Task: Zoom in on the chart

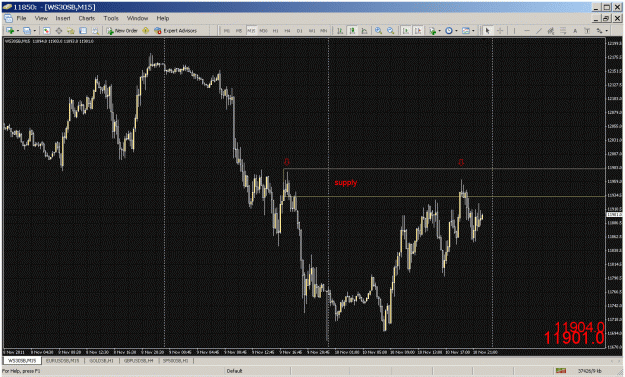Action: 378,31
